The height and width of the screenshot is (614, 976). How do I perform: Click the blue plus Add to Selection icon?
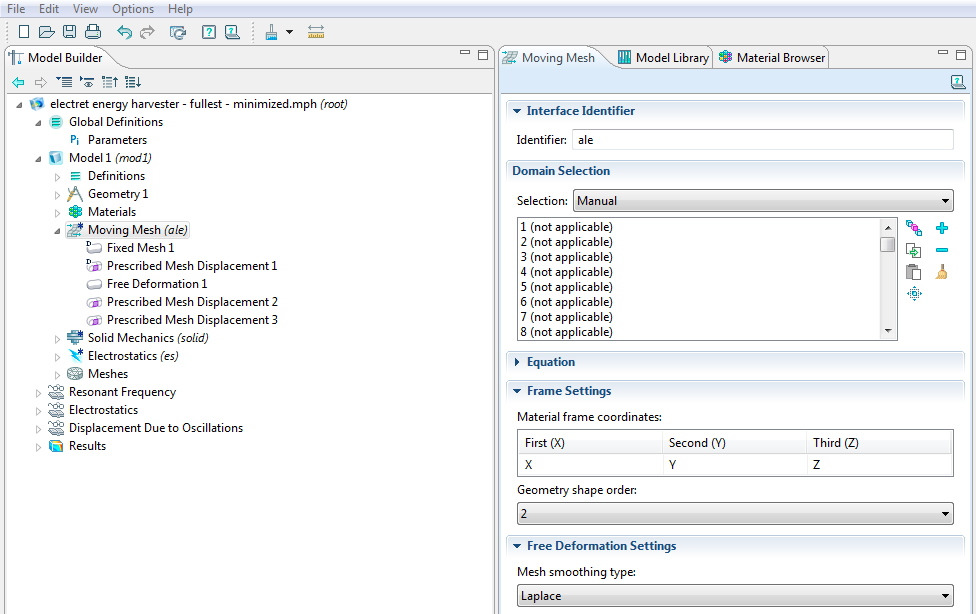(941, 229)
